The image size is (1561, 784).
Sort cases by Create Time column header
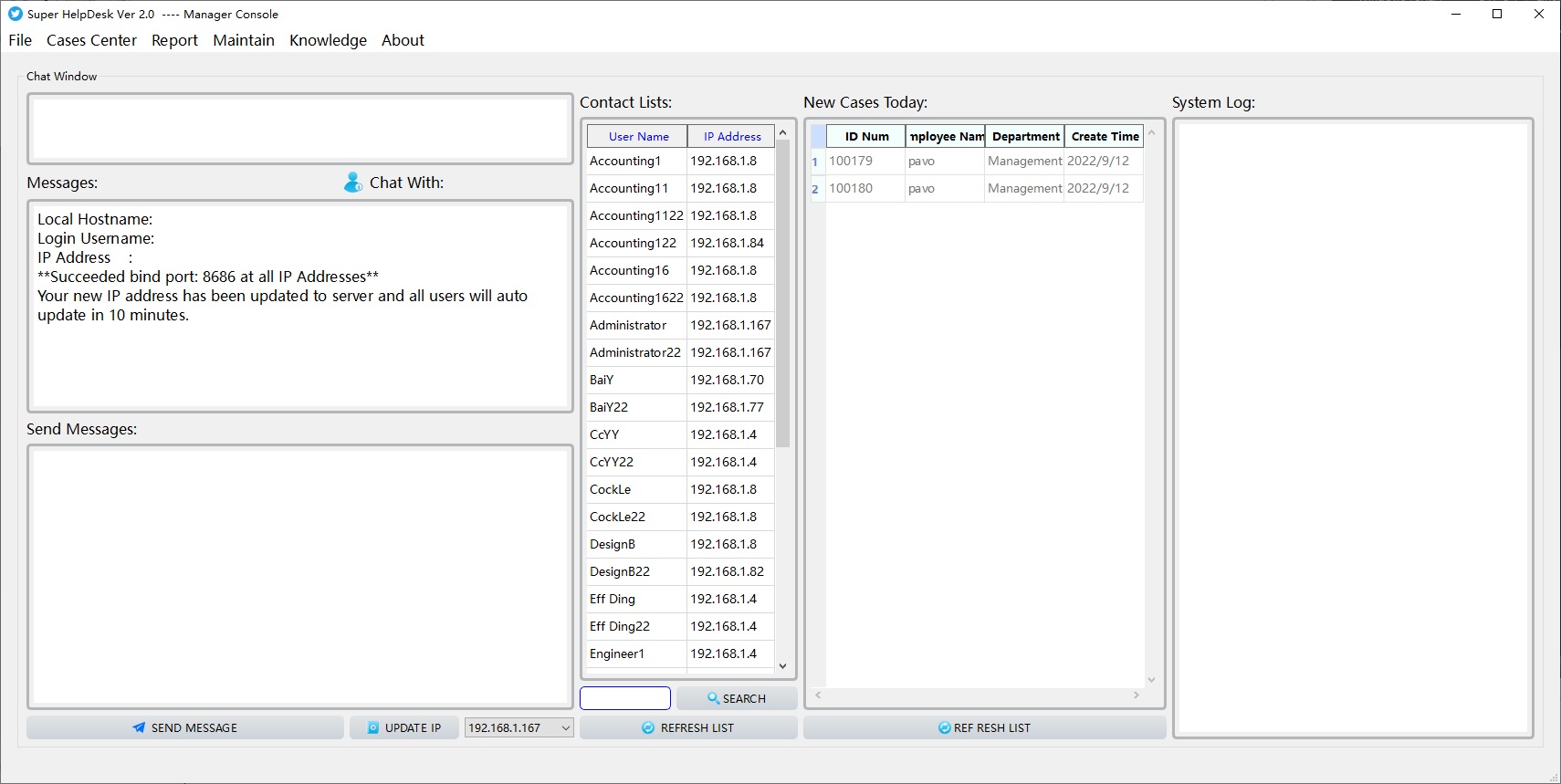[x=1105, y=136]
